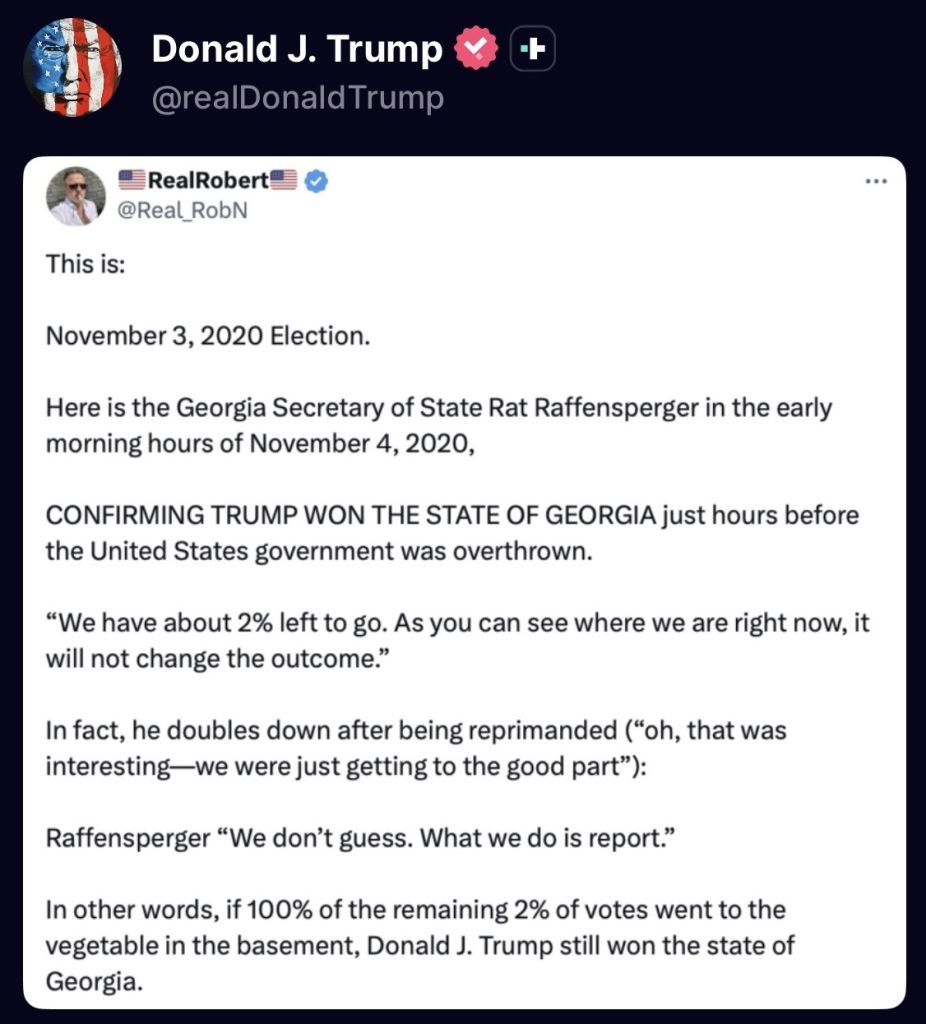Click the "In fact, he doubles down" paragraph

pos(416,747)
